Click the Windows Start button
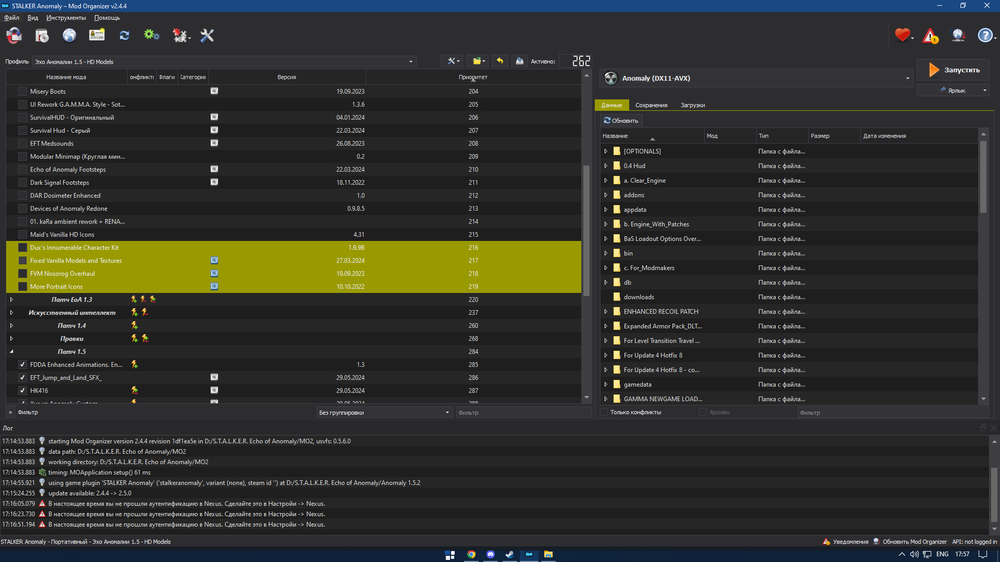The height and width of the screenshot is (562, 1000). [450, 554]
